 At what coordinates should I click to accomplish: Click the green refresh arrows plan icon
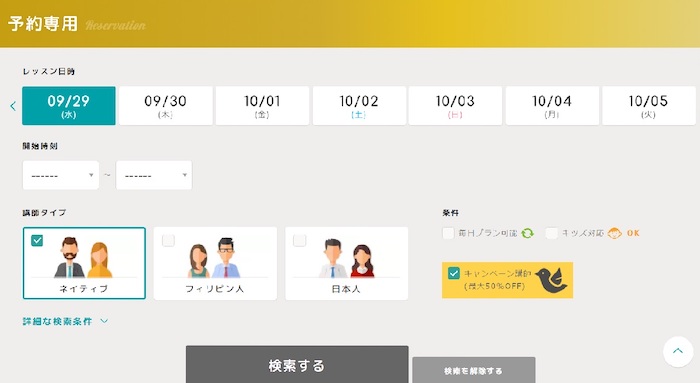coord(528,233)
